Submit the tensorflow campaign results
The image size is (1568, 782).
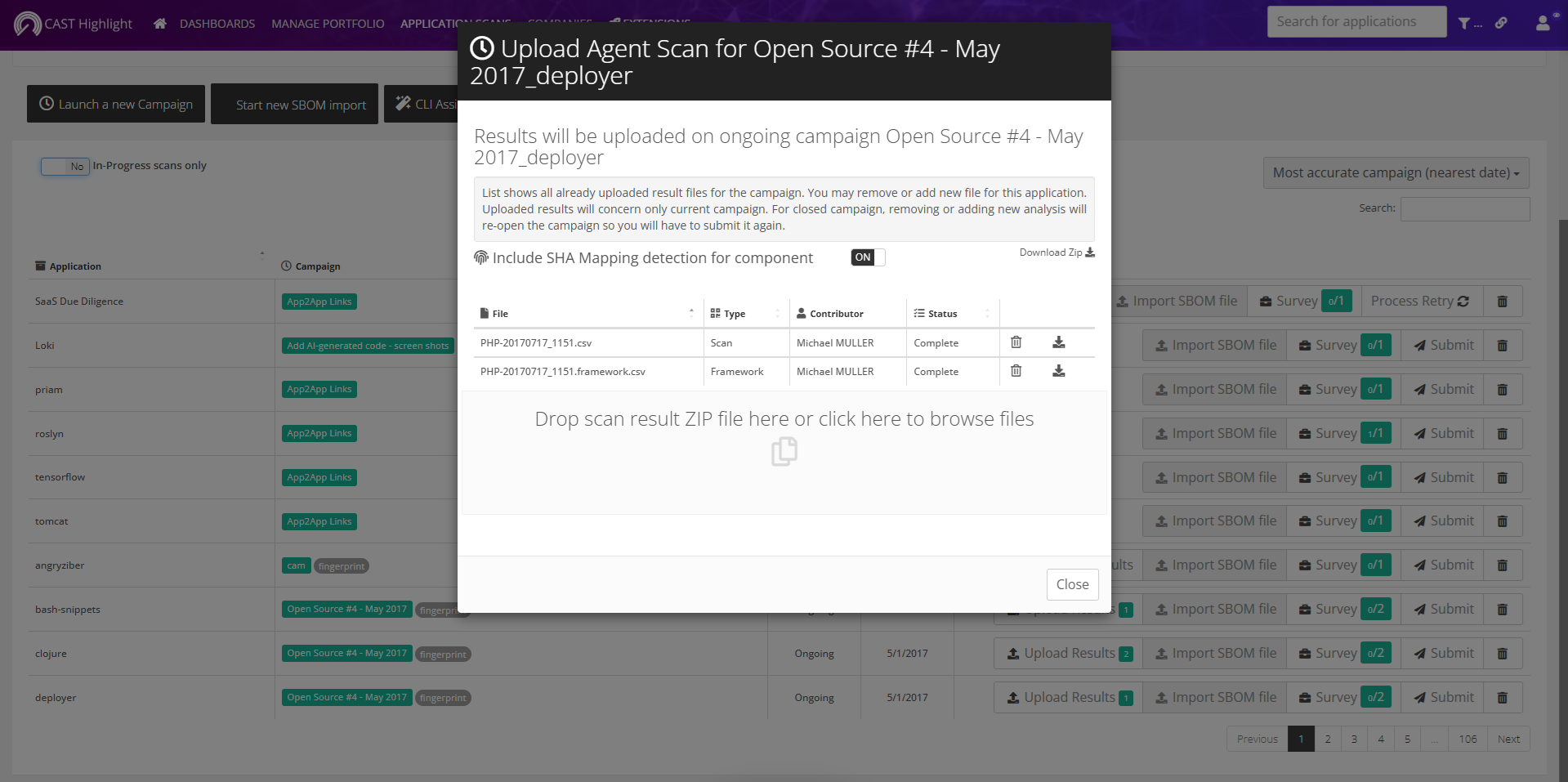point(1444,477)
